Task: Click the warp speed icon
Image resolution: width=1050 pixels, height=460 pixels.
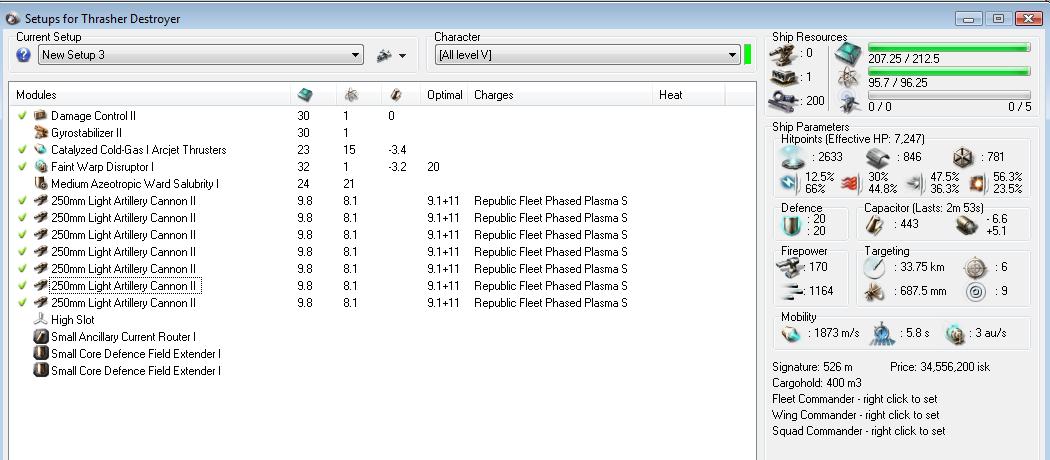Action: click(956, 333)
